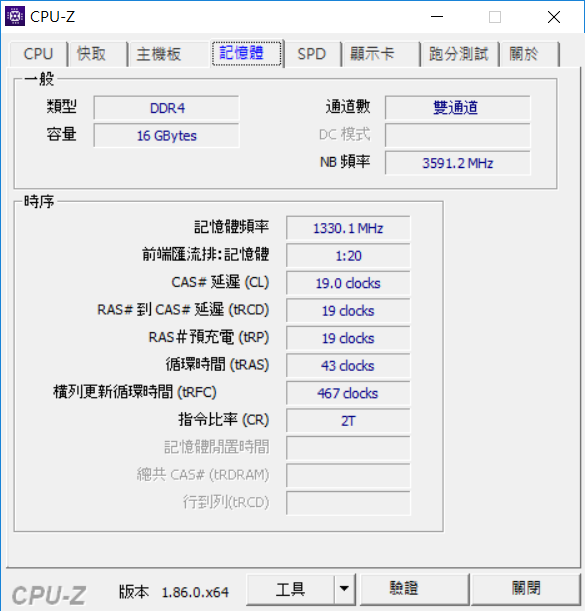Click the NB 頻率 label
The width and height of the screenshot is (585, 611).
(x=345, y=162)
